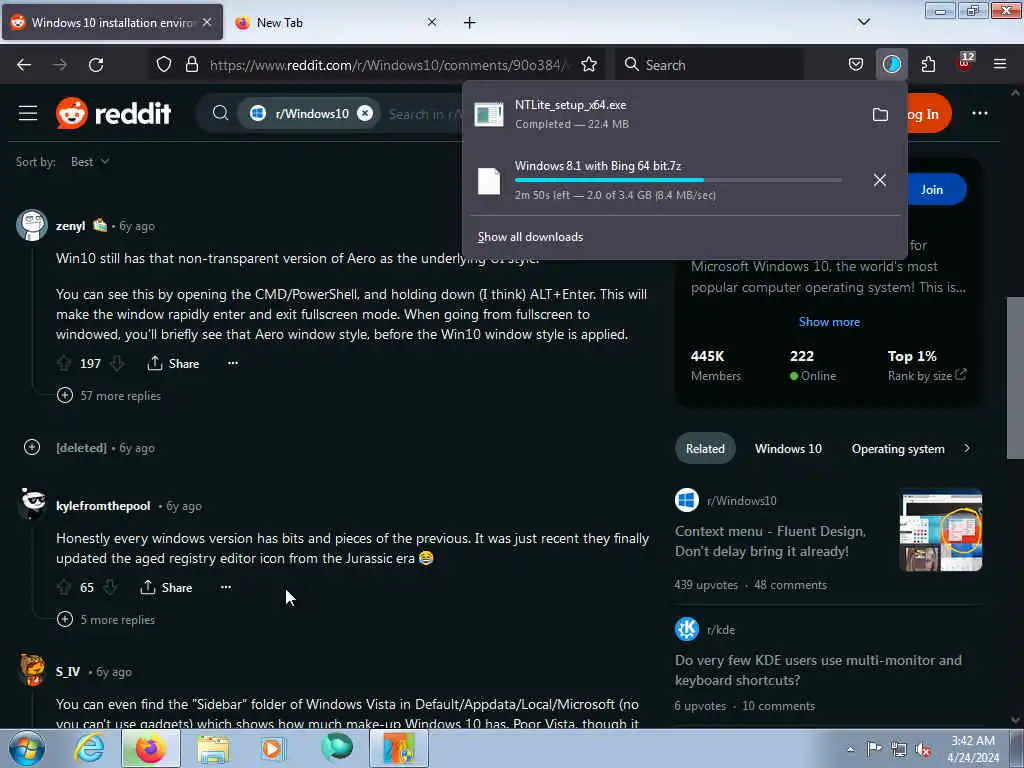Open more options on kylefromthepool's comment
This screenshot has width=1024, height=768.
click(x=225, y=587)
